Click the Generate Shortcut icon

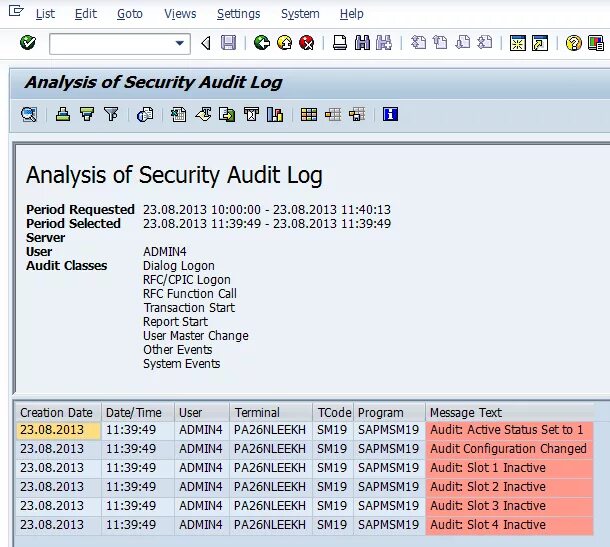(x=540, y=43)
